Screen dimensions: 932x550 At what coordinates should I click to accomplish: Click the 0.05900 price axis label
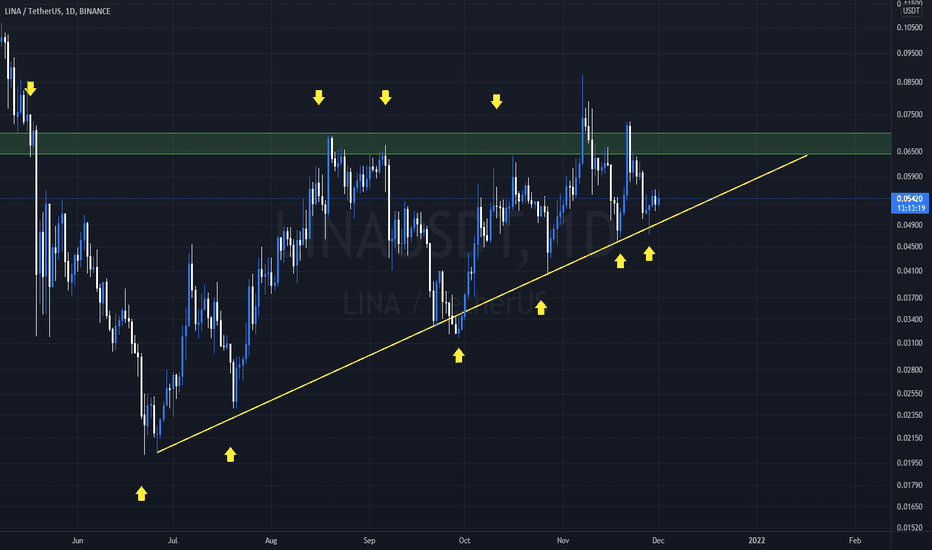click(909, 177)
